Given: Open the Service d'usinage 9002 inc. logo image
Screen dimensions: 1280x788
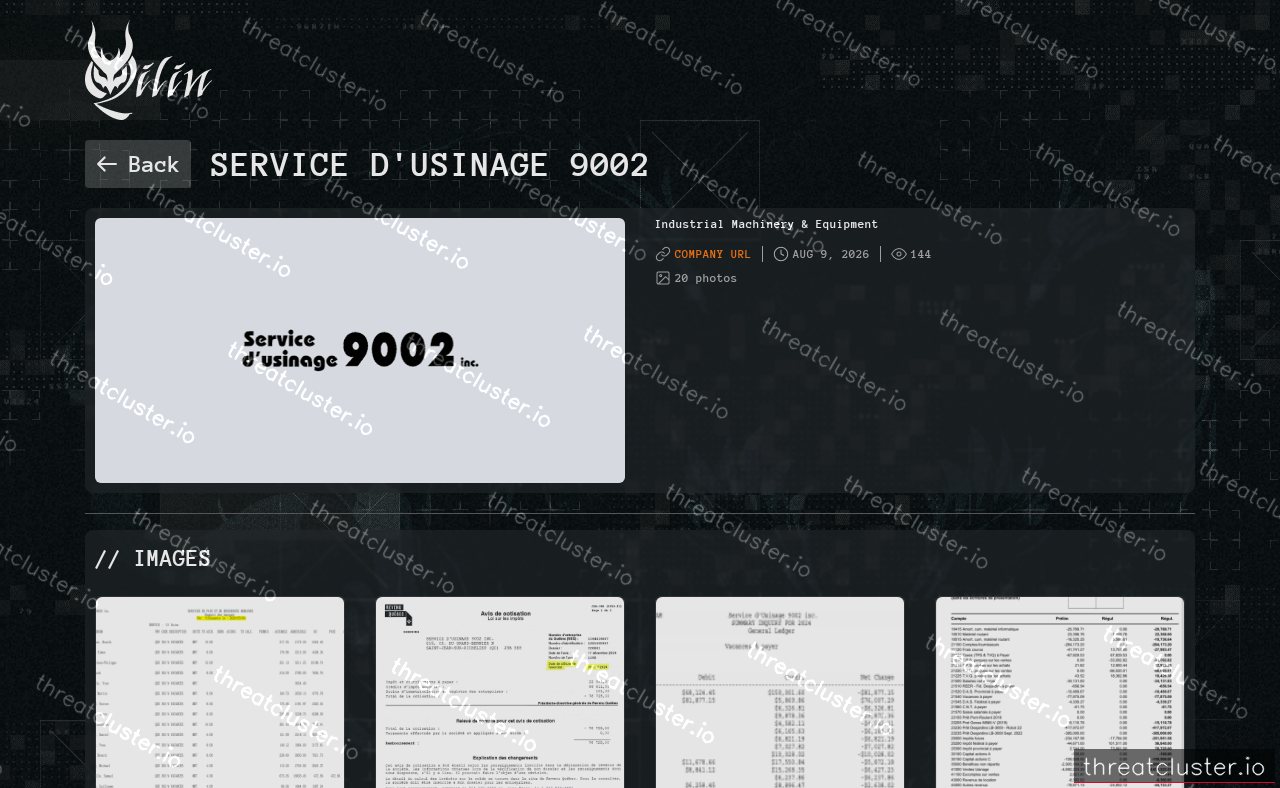Looking at the screenshot, I should tap(360, 350).
